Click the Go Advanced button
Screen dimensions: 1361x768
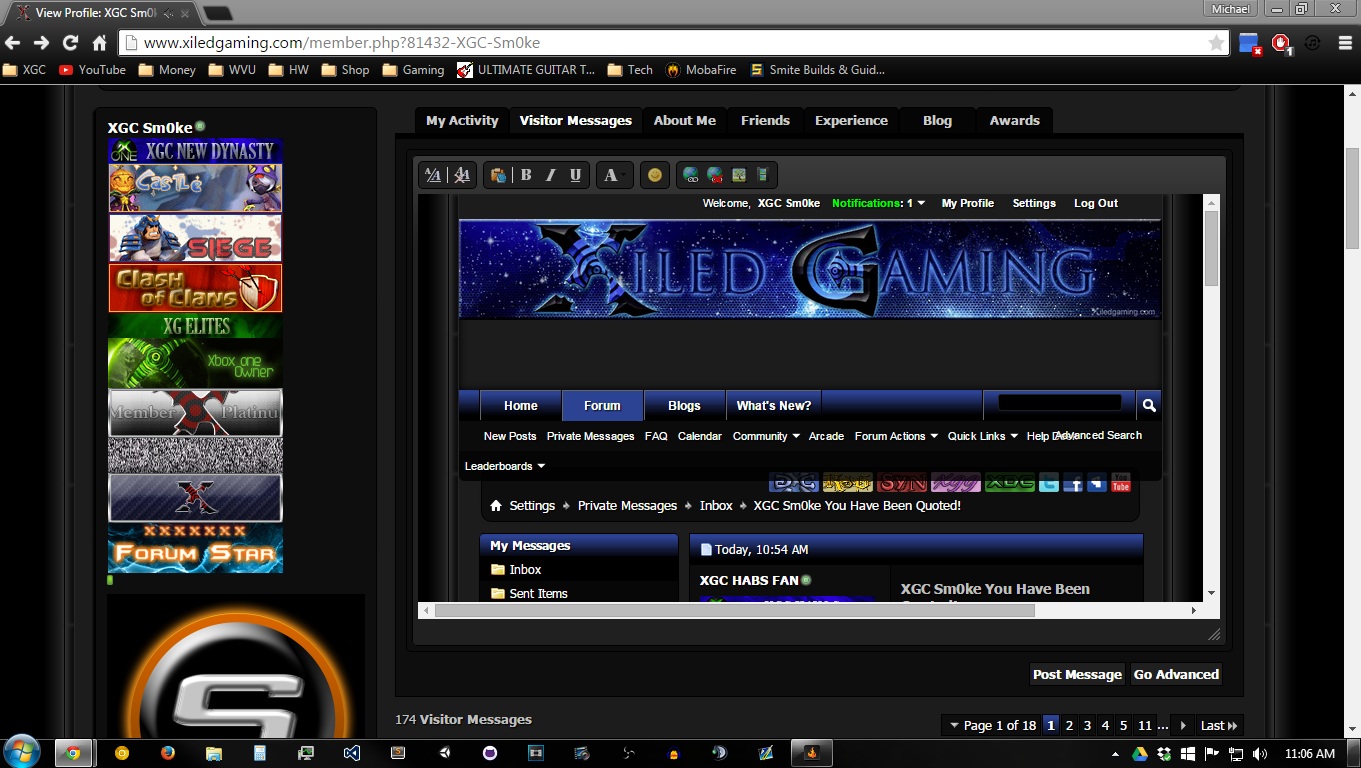[1176, 674]
